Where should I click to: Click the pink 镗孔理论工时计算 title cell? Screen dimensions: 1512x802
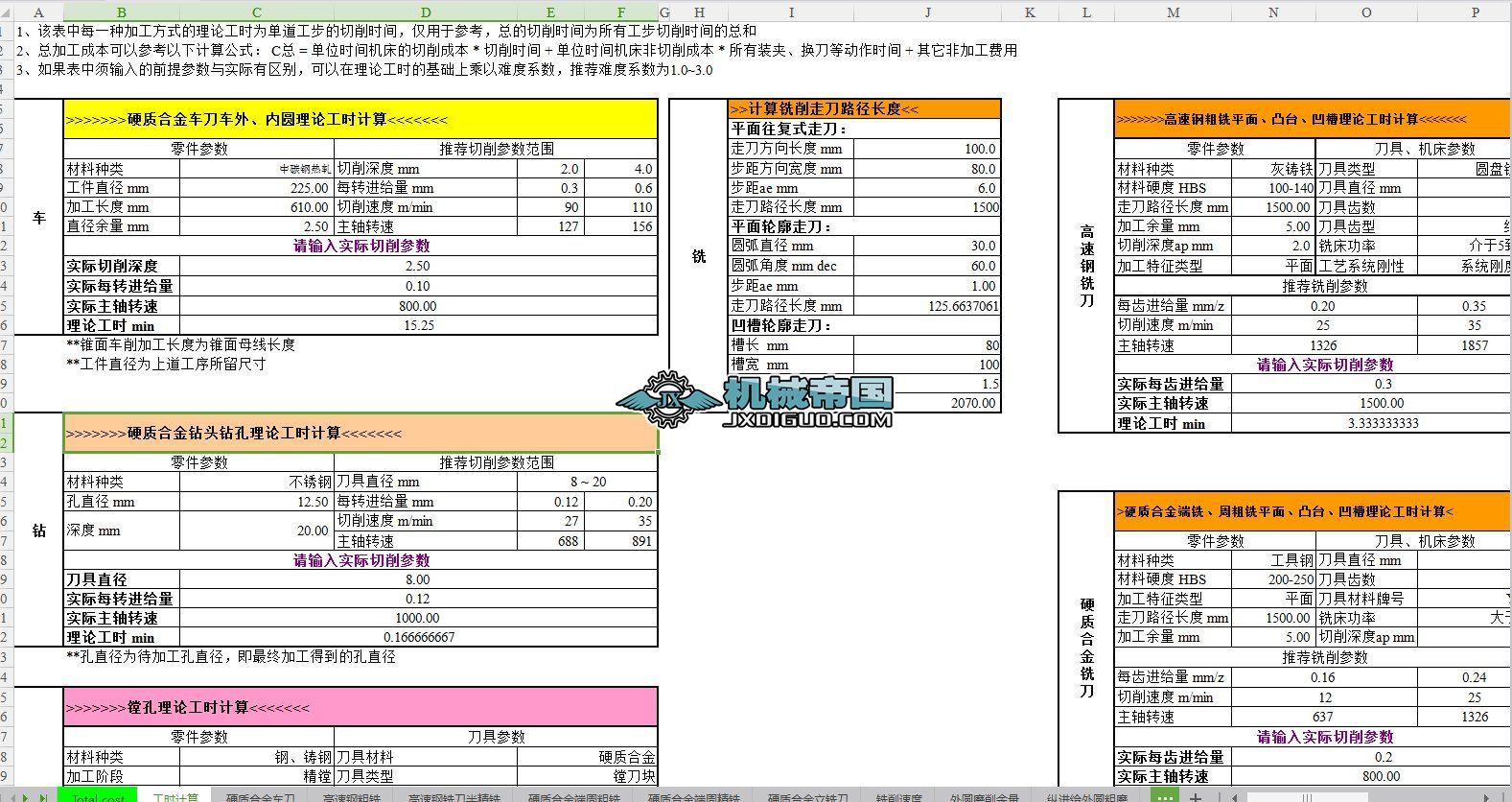pyautogui.click(x=361, y=707)
